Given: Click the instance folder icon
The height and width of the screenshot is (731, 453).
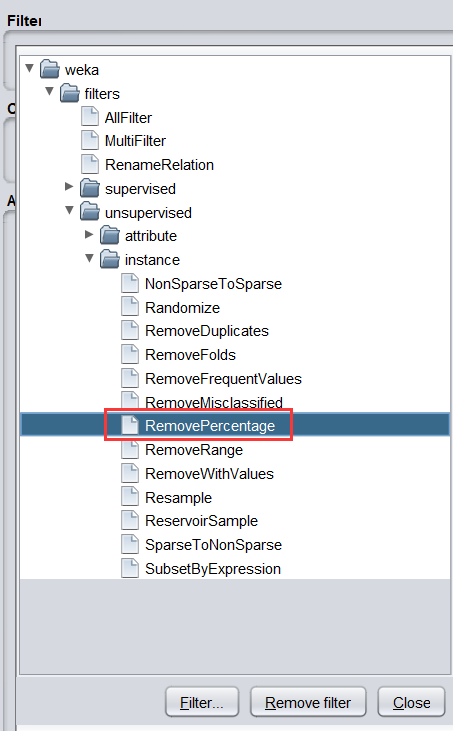Looking at the screenshot, I should 110,259.
